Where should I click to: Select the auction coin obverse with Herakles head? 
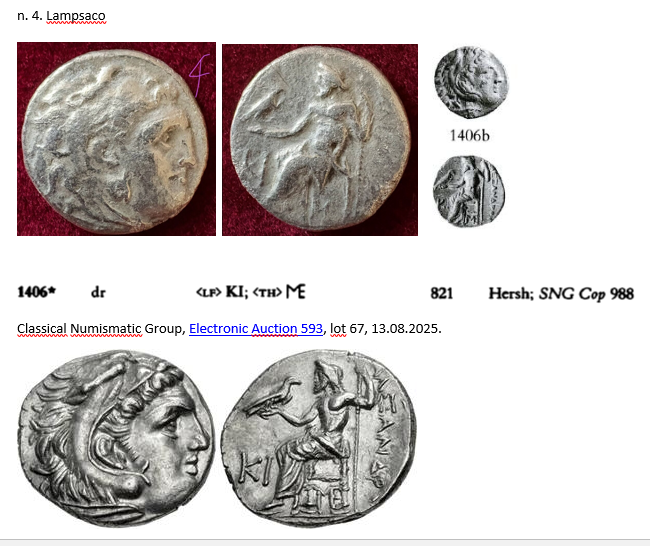[x=116, y=439]
